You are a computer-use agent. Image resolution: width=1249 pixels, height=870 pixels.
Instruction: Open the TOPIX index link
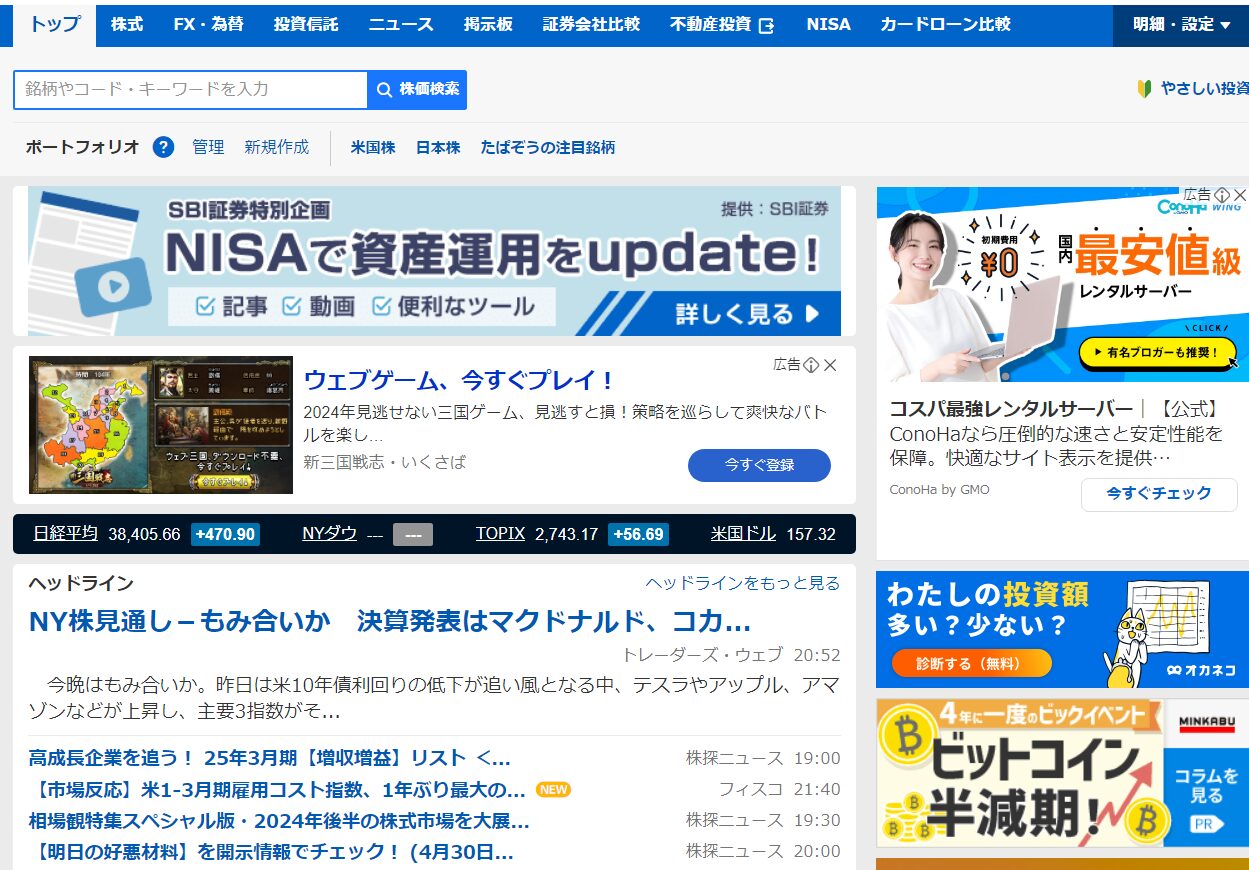coord(500,533)
